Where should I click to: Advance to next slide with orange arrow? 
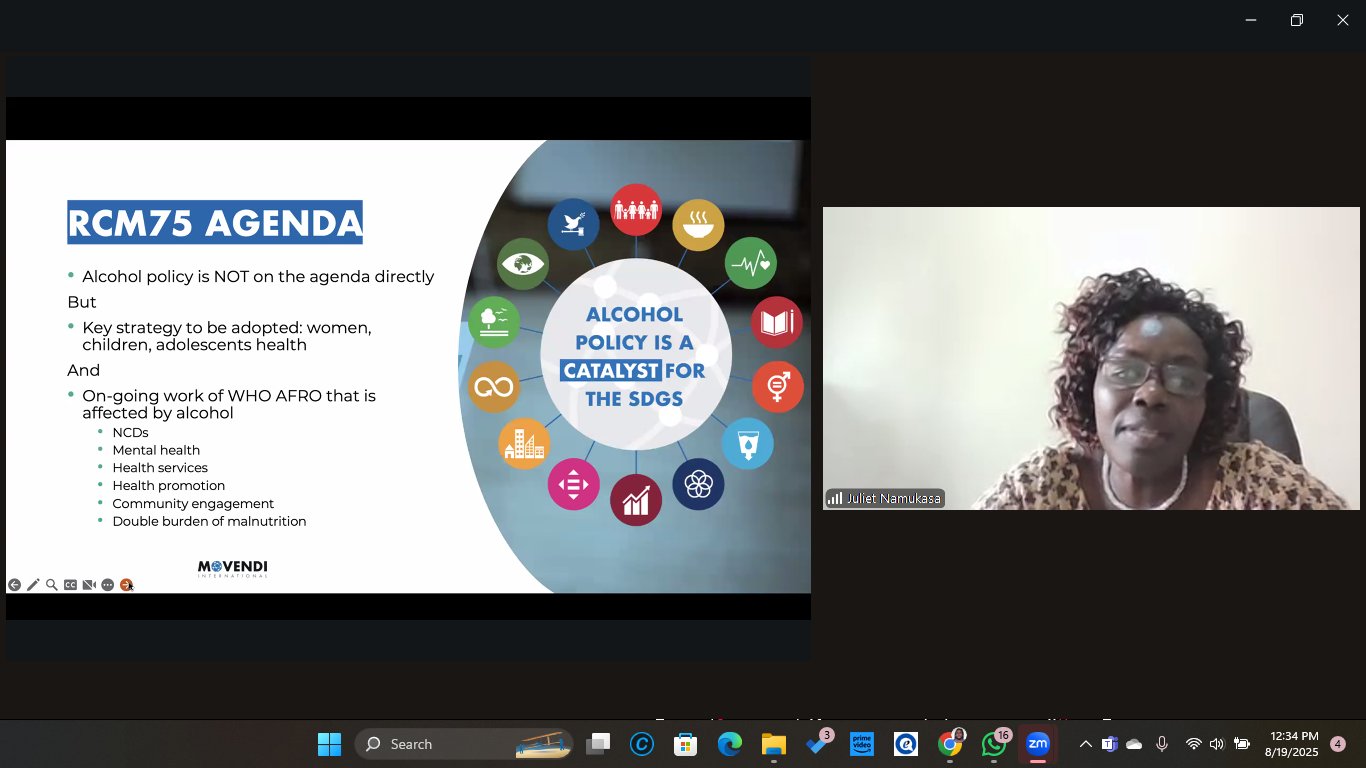click(127, 585)
